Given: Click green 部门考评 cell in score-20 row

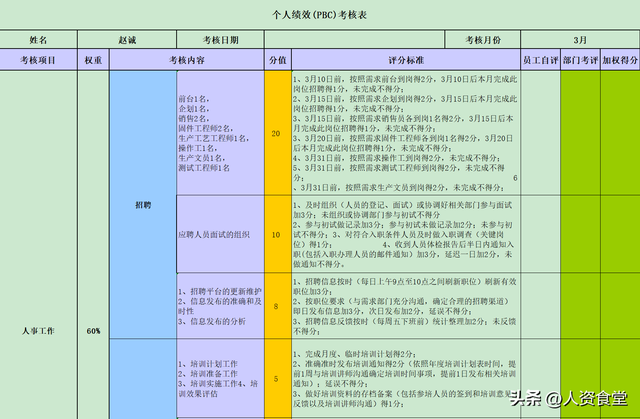Looking at the screenshot, I should click(580, 133).
